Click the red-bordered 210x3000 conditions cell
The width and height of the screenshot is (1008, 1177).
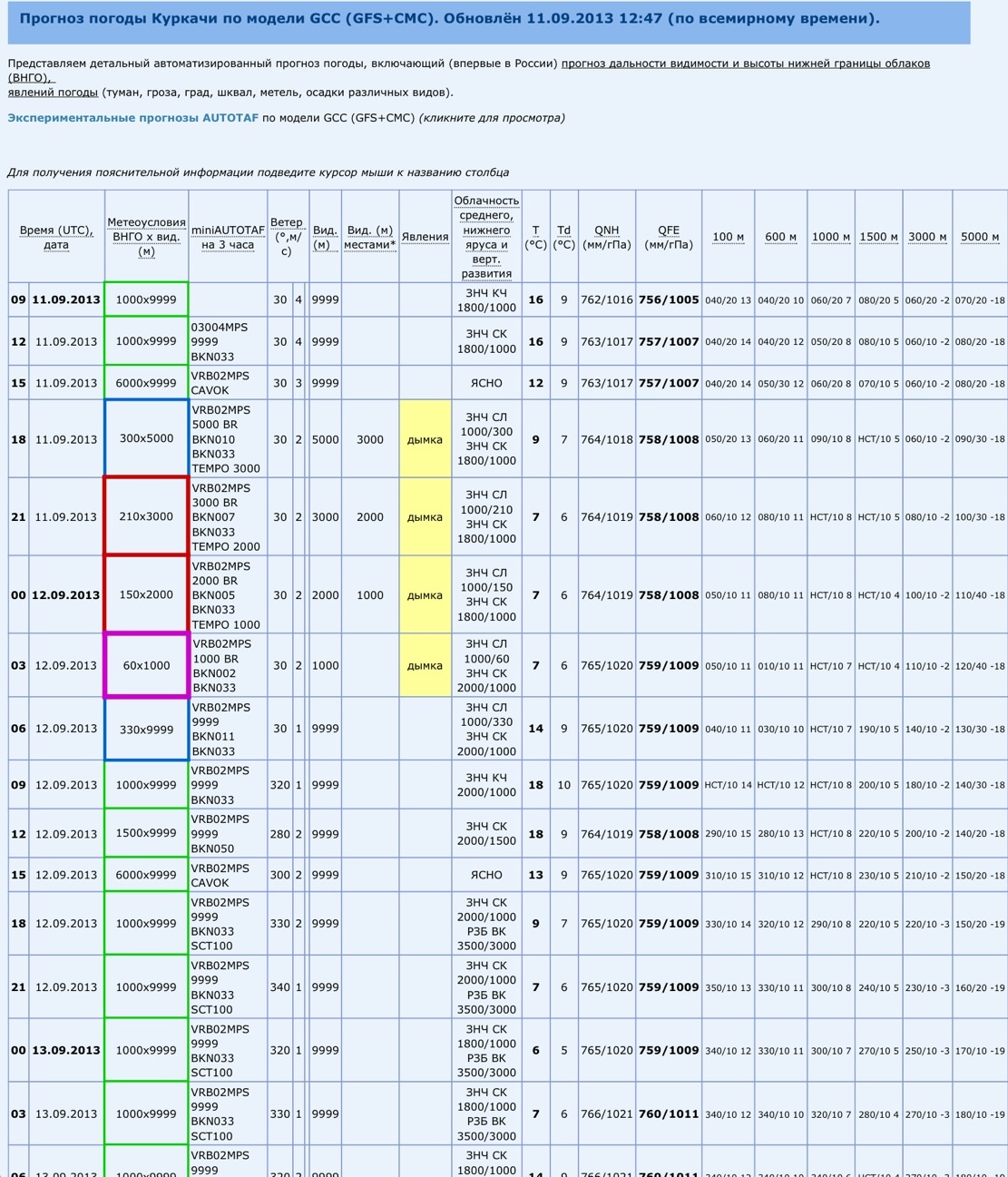[146, 516]
